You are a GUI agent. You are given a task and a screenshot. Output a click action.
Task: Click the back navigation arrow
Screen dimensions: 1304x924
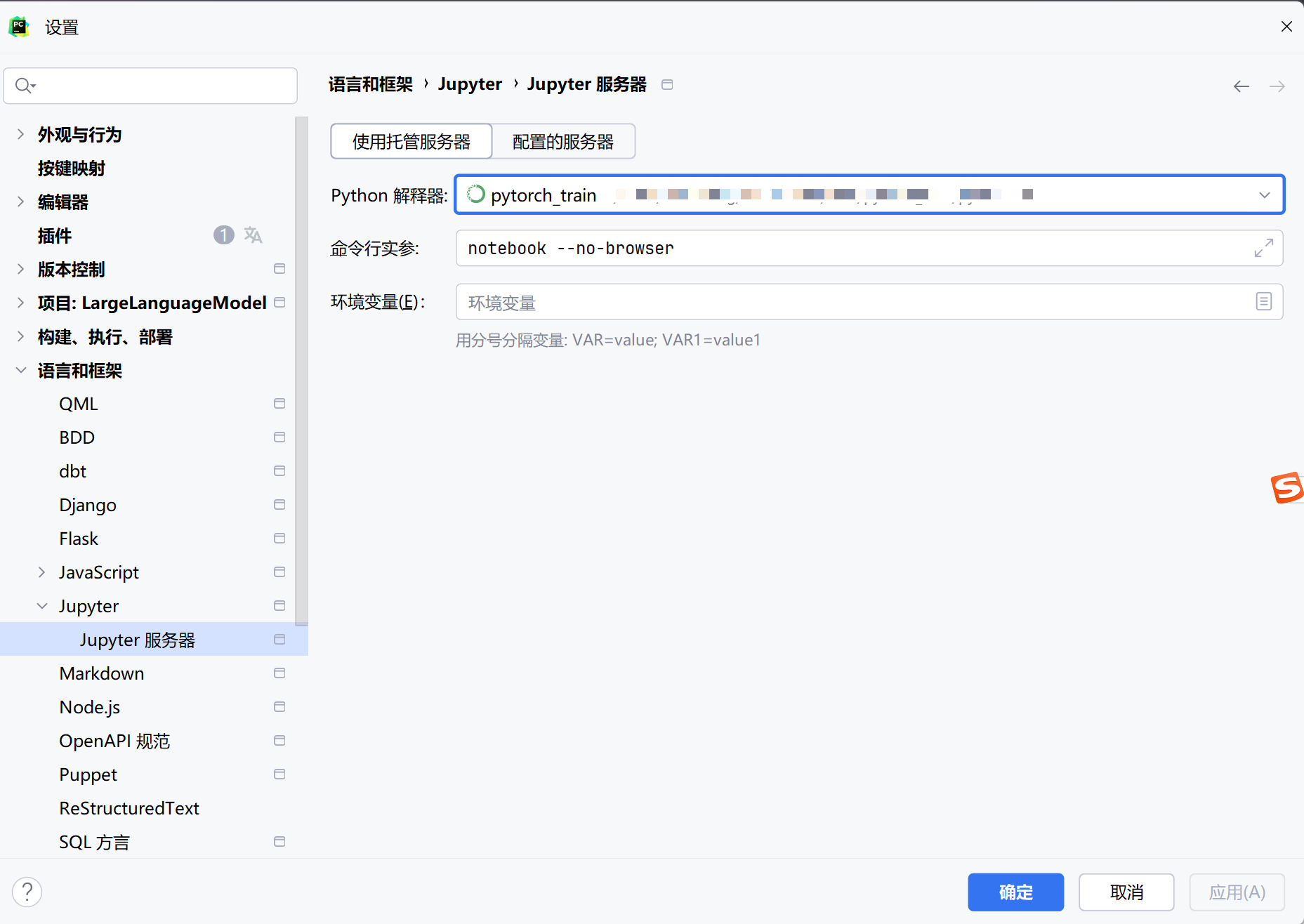[1242, 86]
